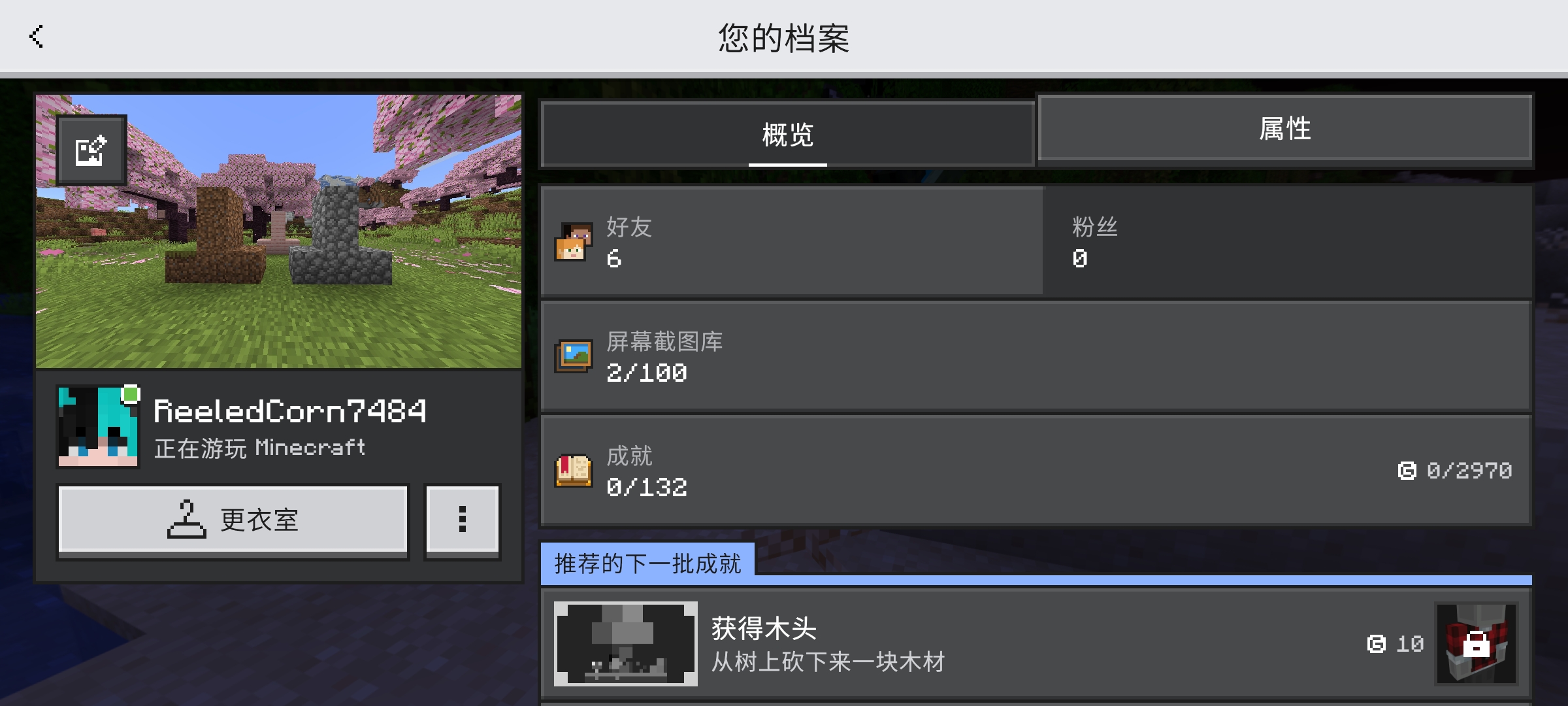Screen dimensions: 1568x706
Task: Click the gamerscore G icon beside 0/2970
Action: (x=1407, y=471)
